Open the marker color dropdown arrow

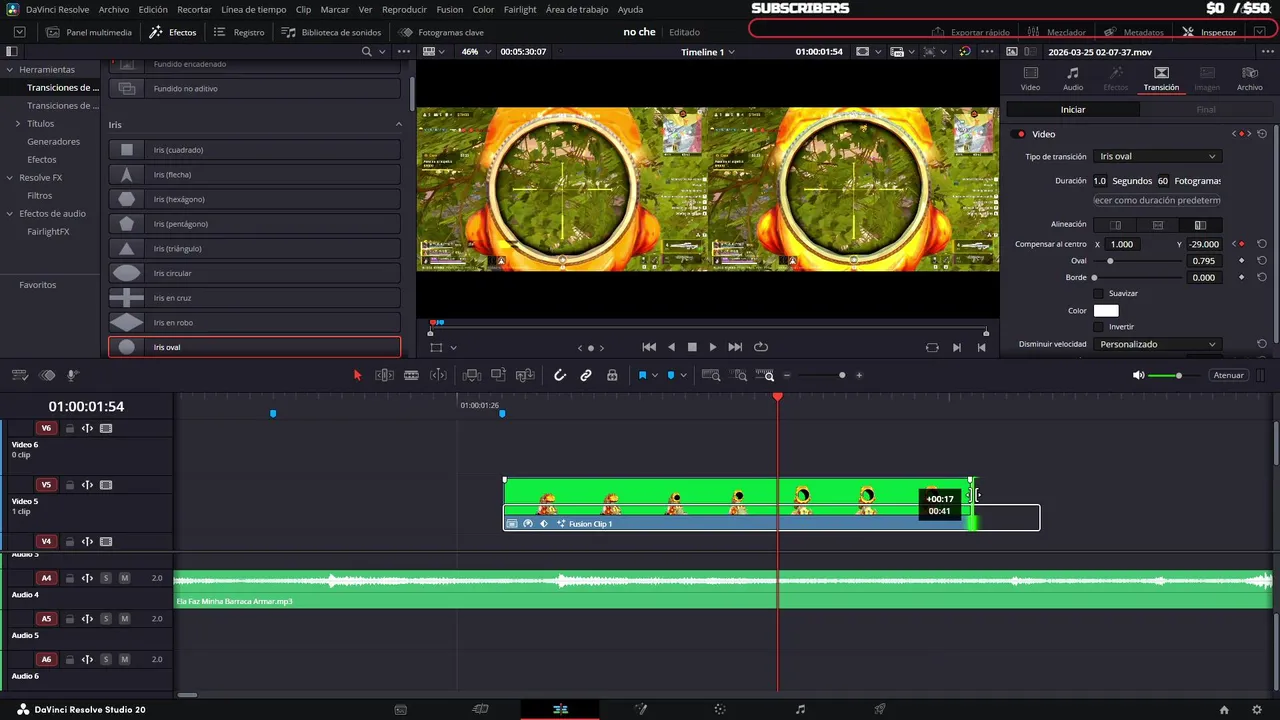pyautogui.click(x=684, y=375)
